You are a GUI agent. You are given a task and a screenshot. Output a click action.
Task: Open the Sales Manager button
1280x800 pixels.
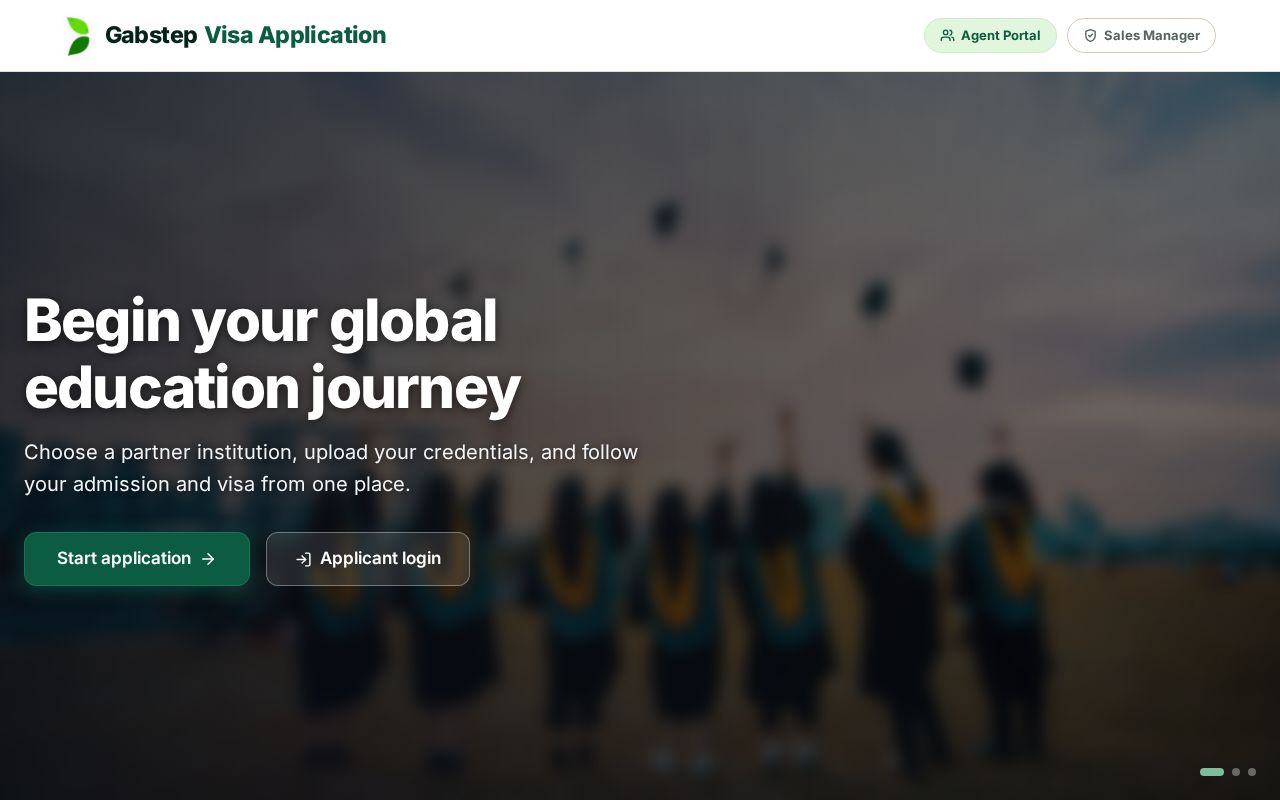[1141, 35]
